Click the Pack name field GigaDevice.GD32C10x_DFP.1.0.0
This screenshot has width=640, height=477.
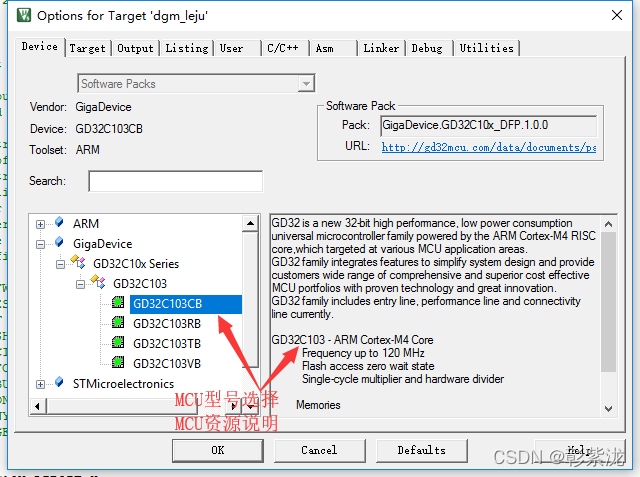pyautogui.click(x=489, y=125)
